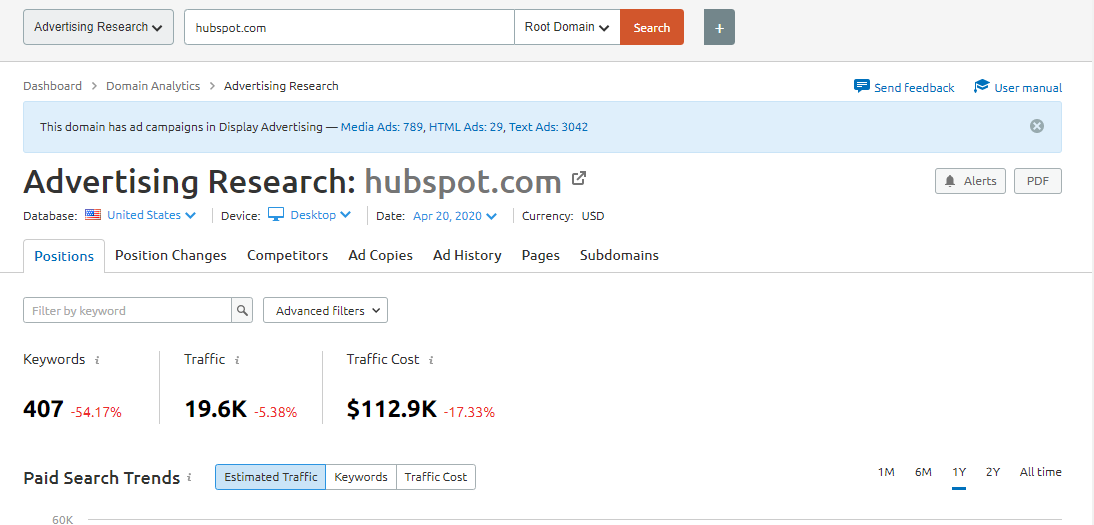This screenshot has width=1094, height=525.
Task: Go to Dashboard breadcrumb
Action: (52, 86)
